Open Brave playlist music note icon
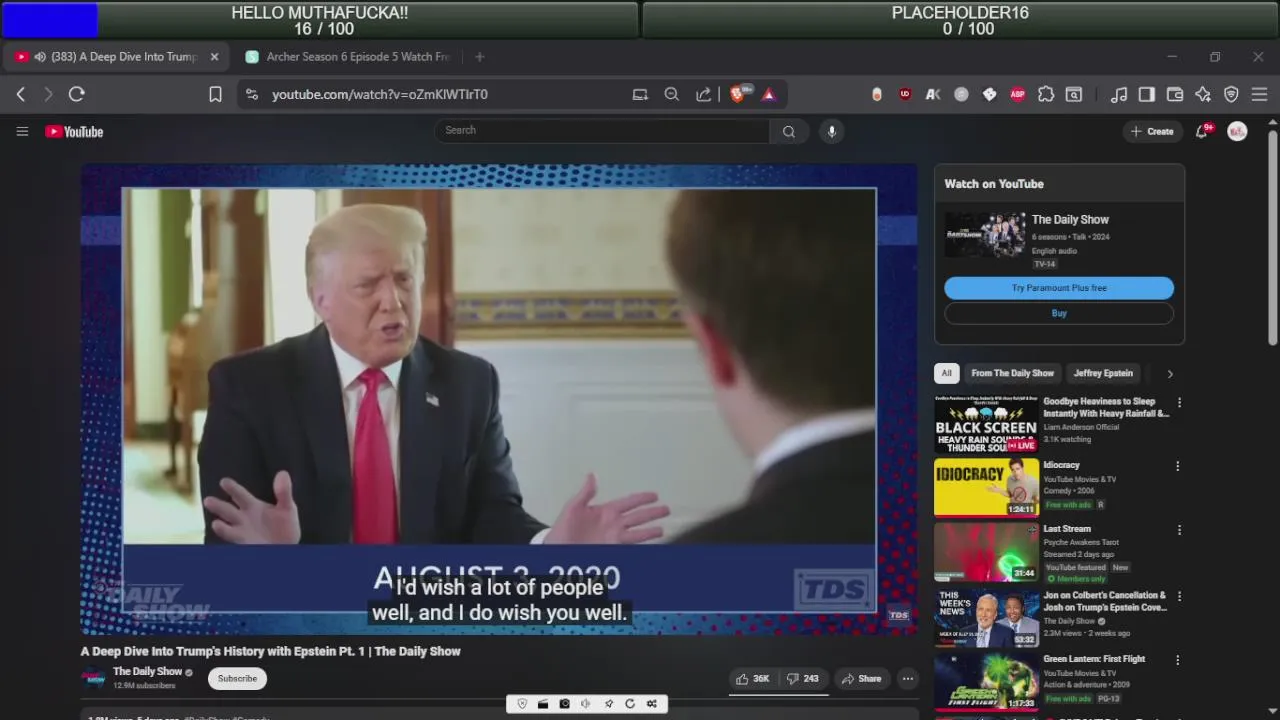The height and width of the screenshot is (720, 1280). 1119,94
